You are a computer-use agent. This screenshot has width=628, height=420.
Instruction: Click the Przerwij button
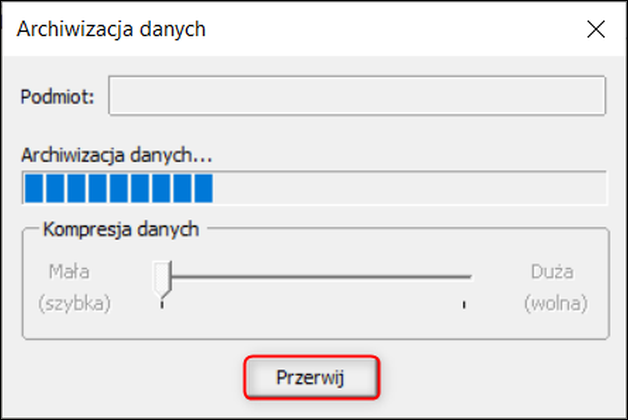click(x=312, y=378)
